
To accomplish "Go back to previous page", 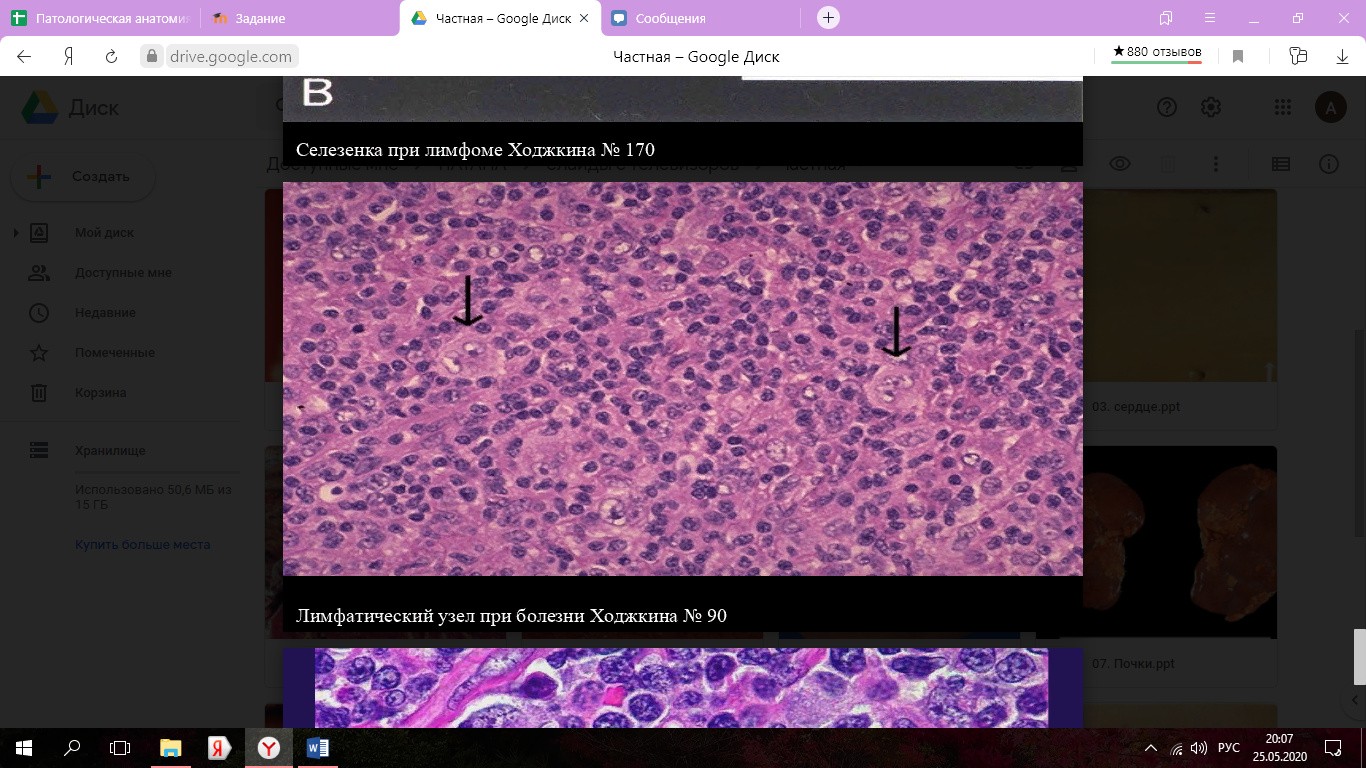I will click(x=24, y=57).
